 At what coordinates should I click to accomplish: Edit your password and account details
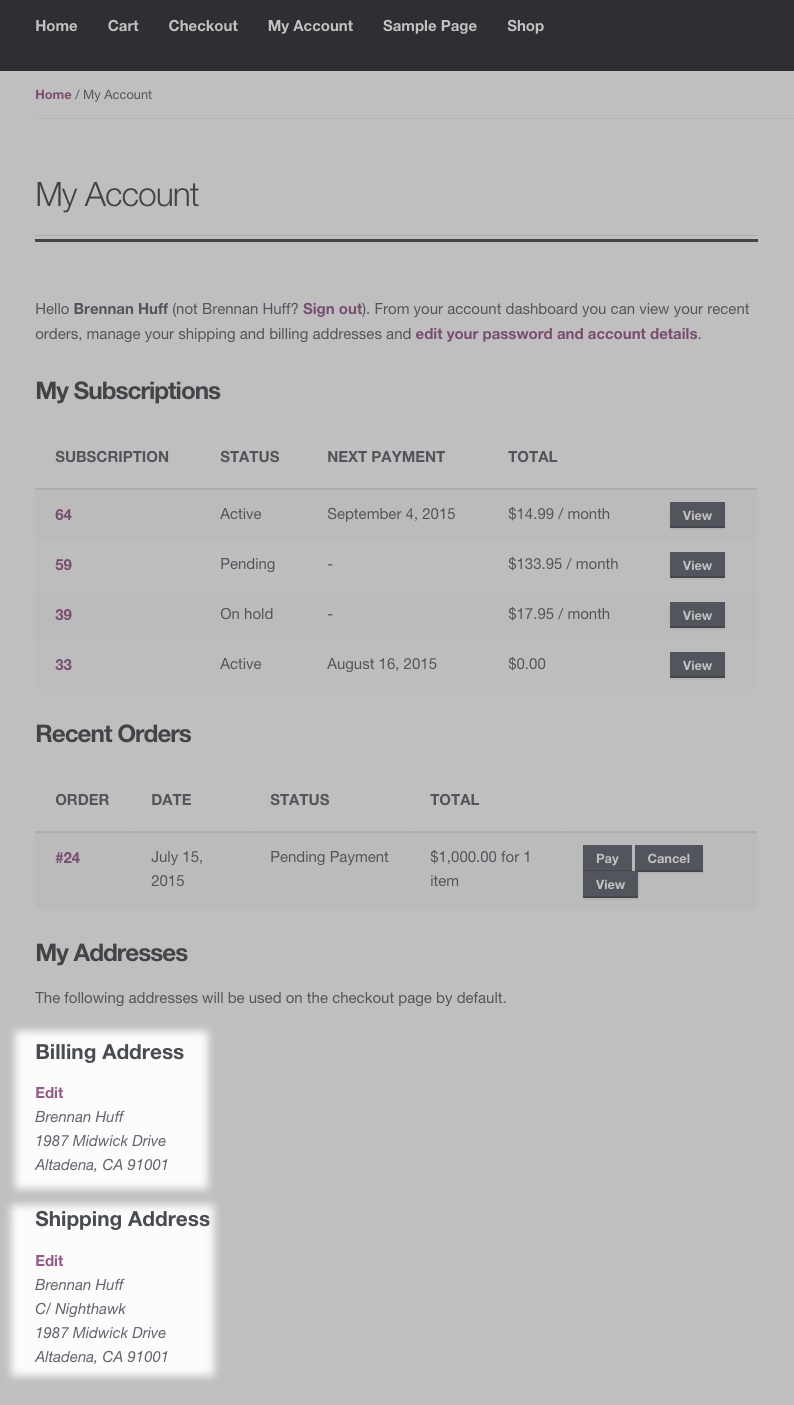click(x=556, y=333)
